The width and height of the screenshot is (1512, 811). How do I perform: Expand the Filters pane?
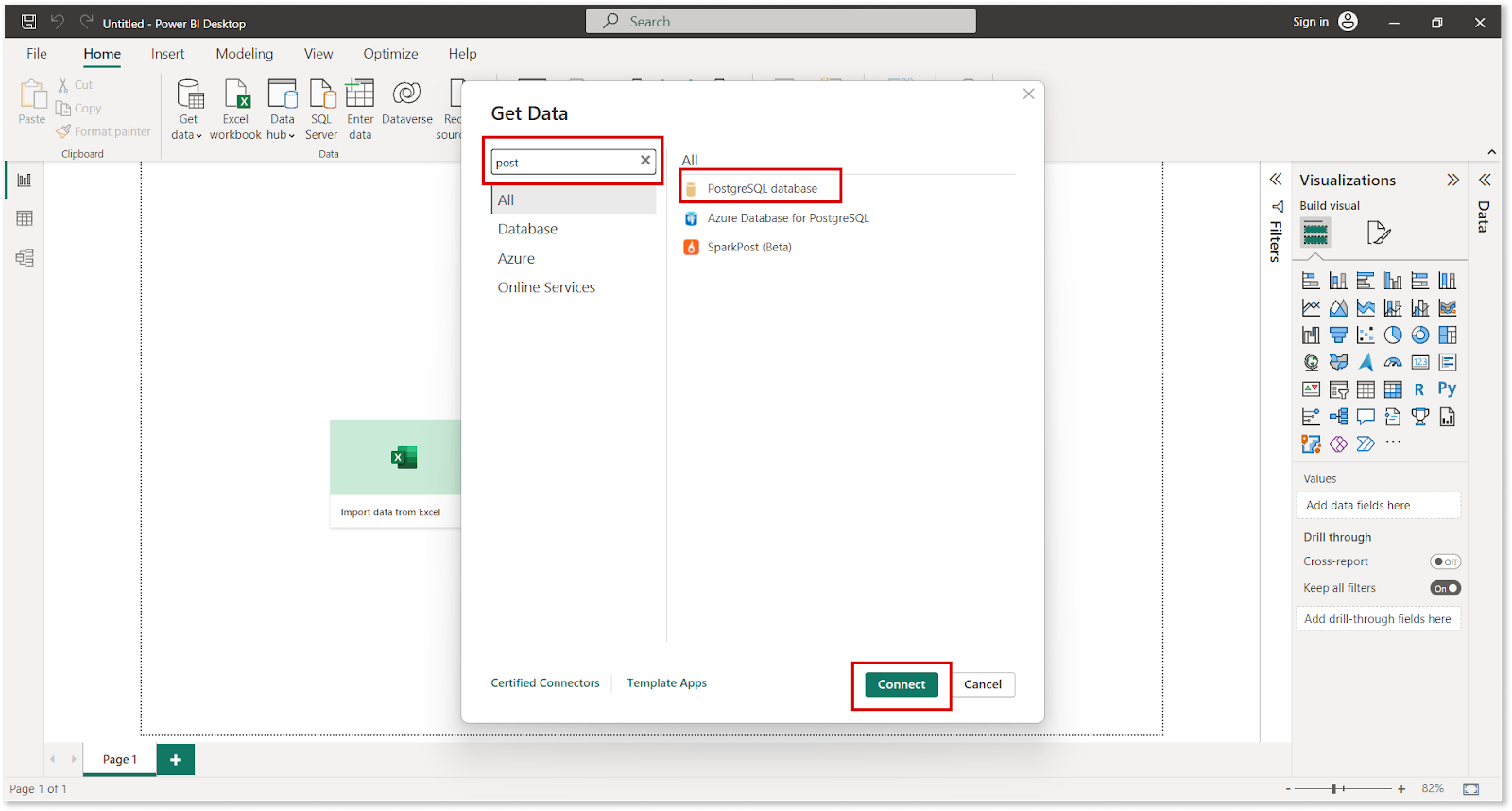pyautogui.click(x=1275, y=179)
